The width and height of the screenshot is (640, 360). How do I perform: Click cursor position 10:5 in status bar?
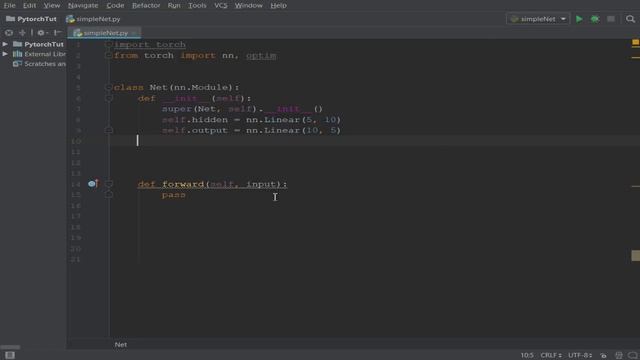coord(527,356)
